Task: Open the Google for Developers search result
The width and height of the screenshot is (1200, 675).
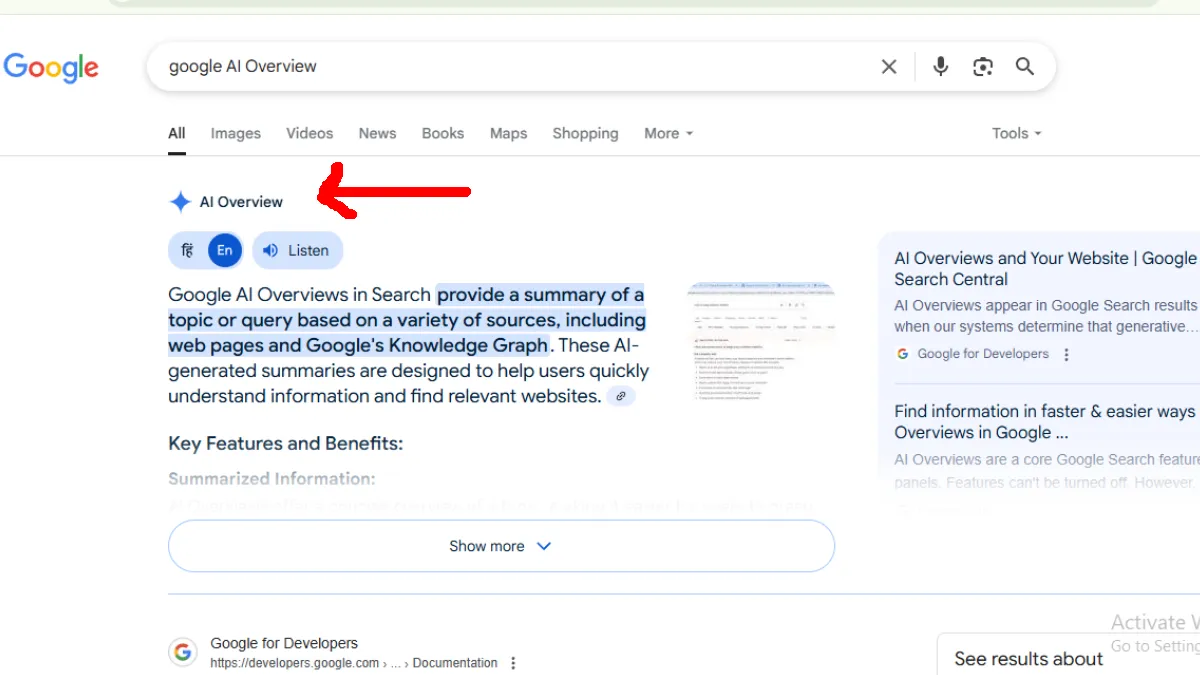Action: pos(284,644)
